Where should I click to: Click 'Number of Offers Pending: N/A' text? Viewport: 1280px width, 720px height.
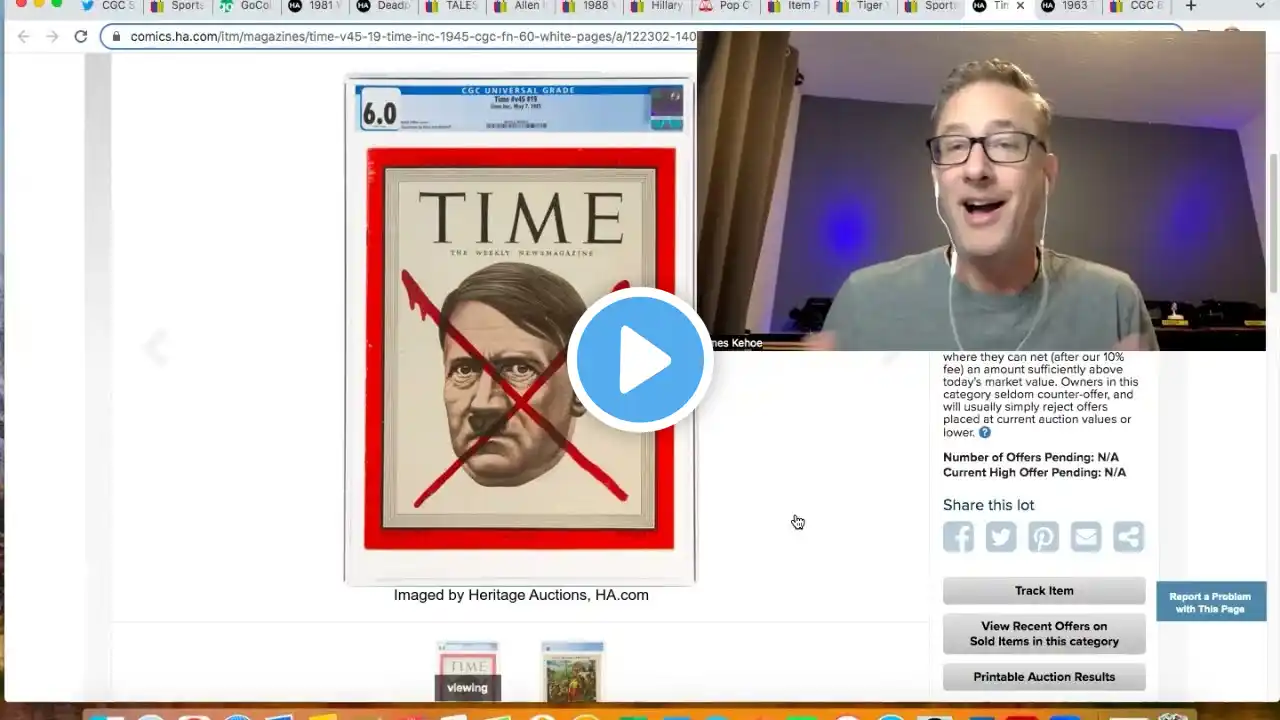coord(1031,458)
